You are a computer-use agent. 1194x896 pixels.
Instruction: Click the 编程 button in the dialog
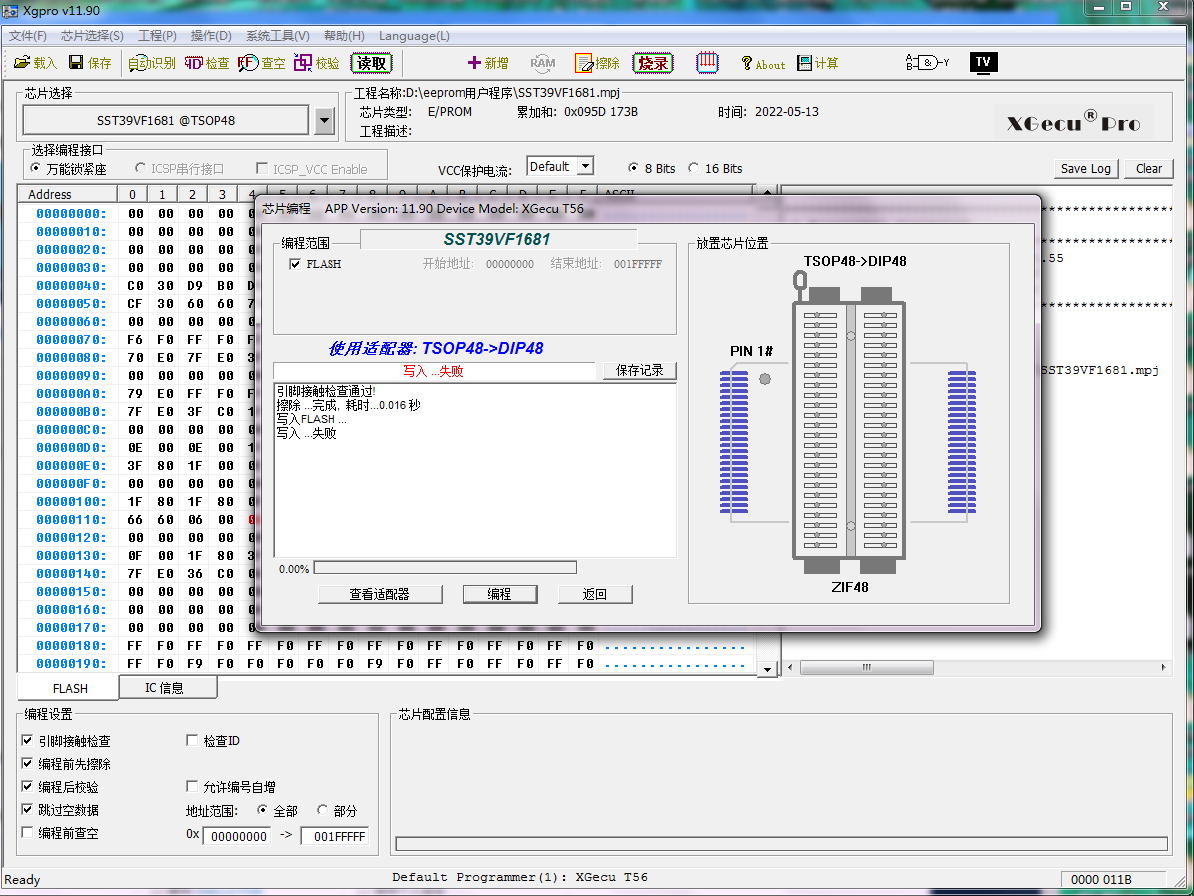click(x=499, y=594)
